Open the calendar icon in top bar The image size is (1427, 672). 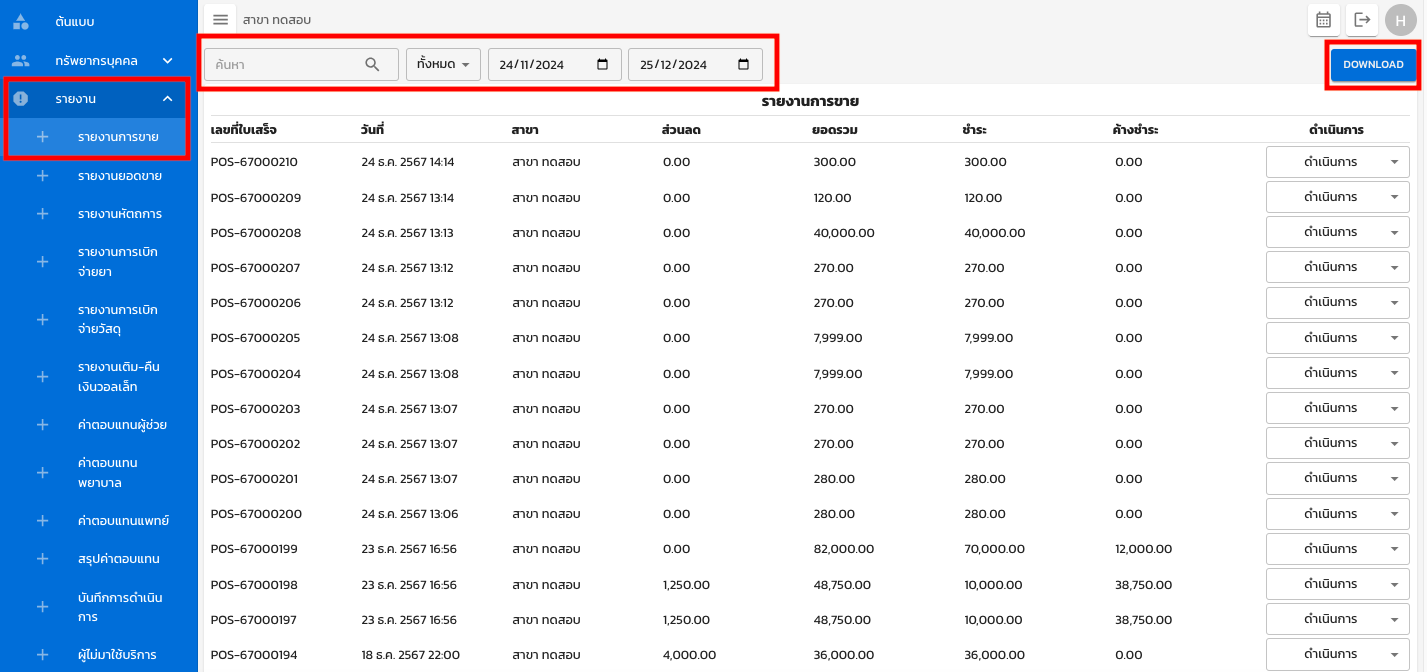[x=1323, y=20]
